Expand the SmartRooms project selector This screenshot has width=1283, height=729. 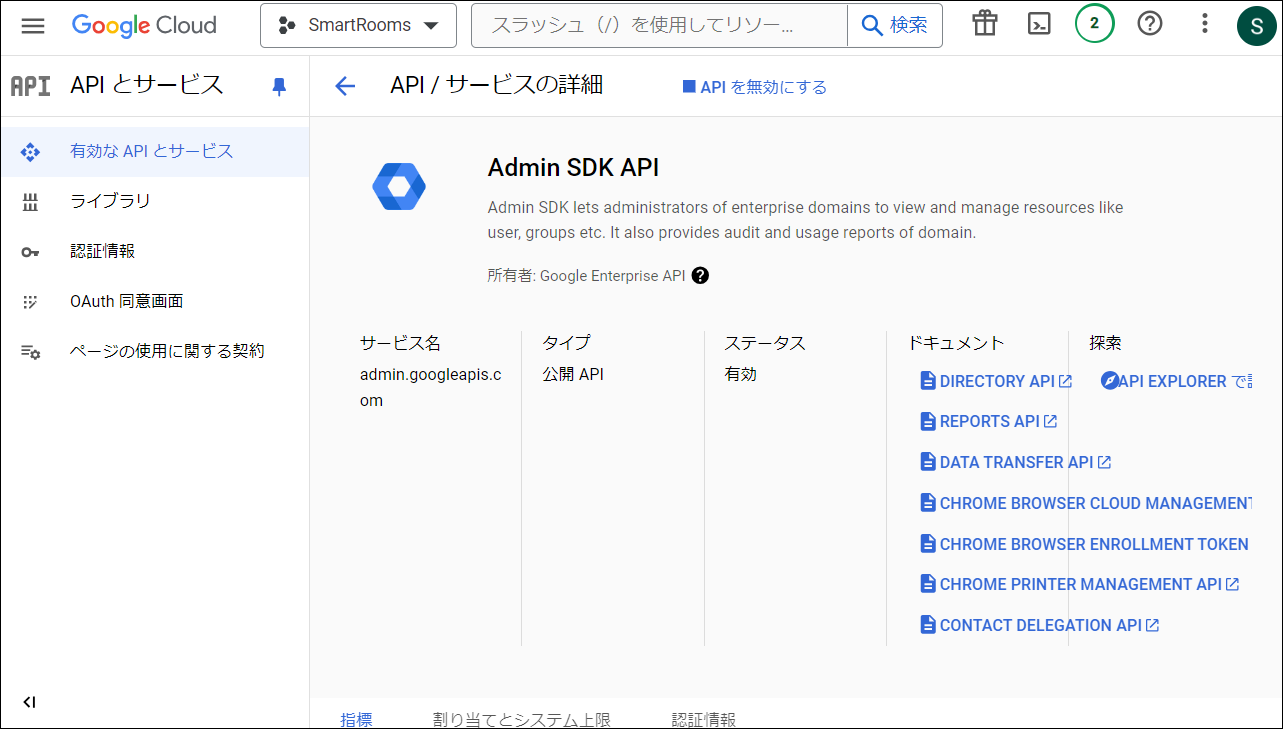click(358, 25)
